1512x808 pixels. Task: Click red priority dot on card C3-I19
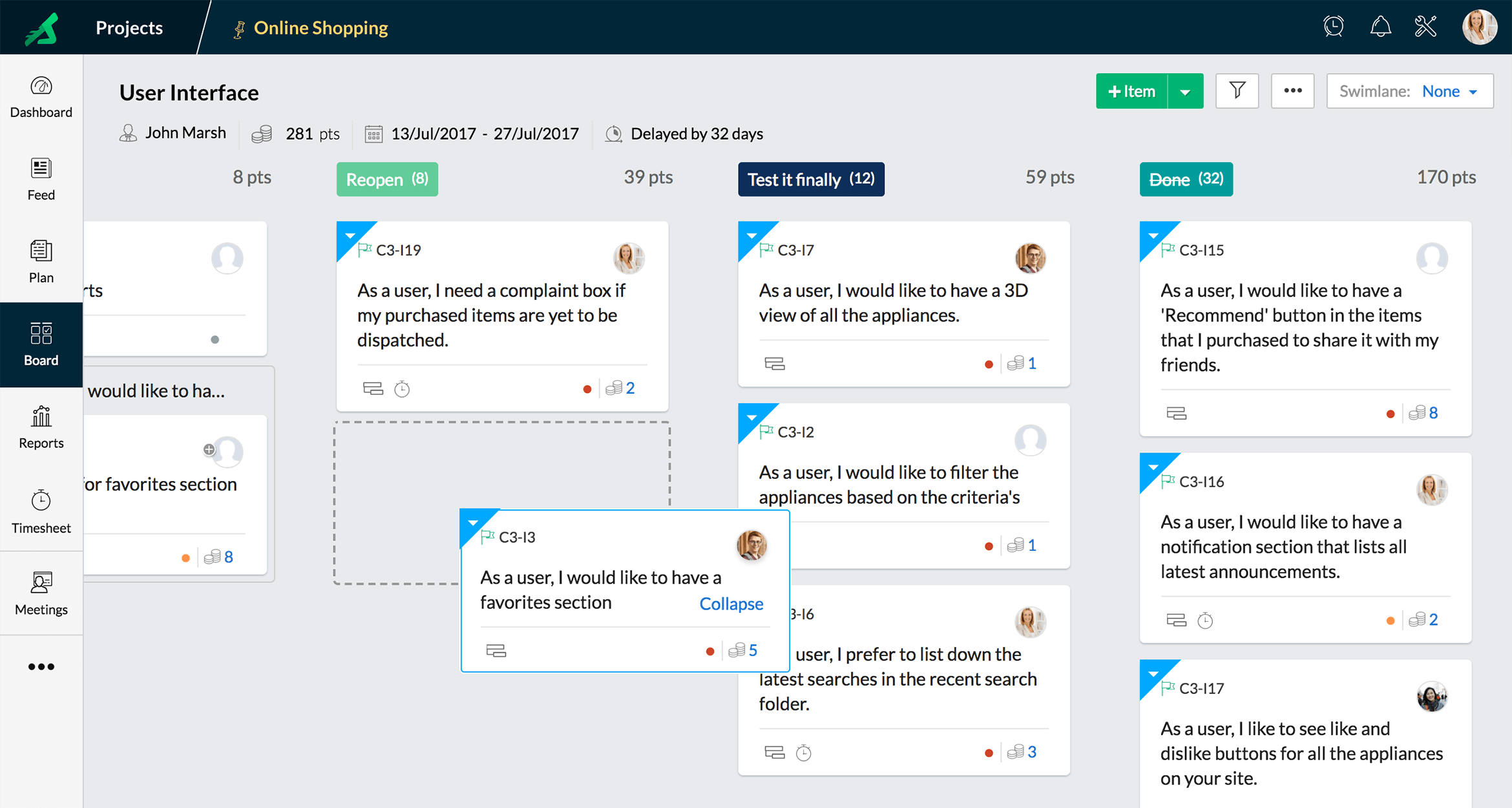click(587, 389)
